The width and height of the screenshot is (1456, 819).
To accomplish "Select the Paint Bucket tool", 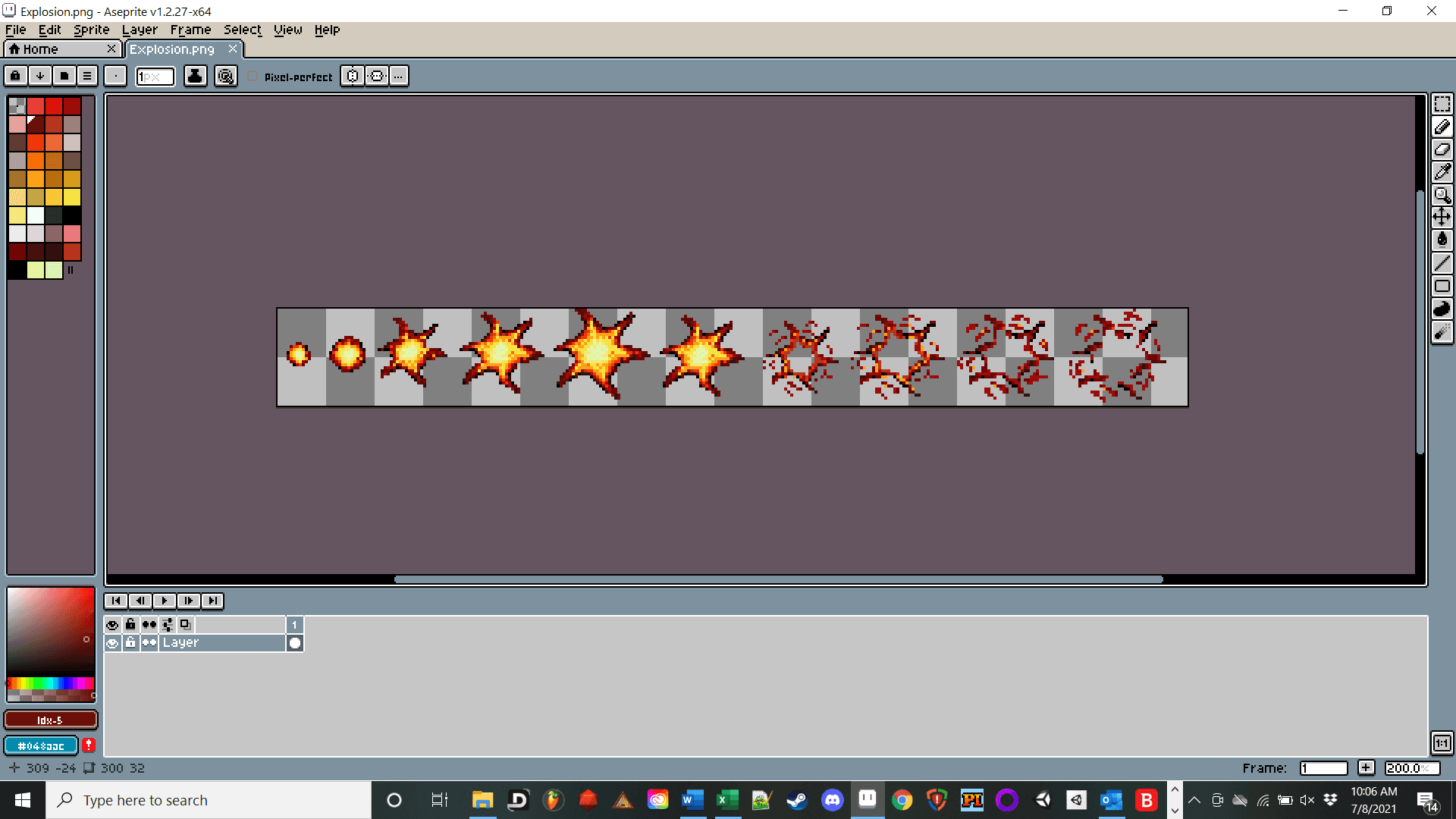I will click(x=1442, y=240).
